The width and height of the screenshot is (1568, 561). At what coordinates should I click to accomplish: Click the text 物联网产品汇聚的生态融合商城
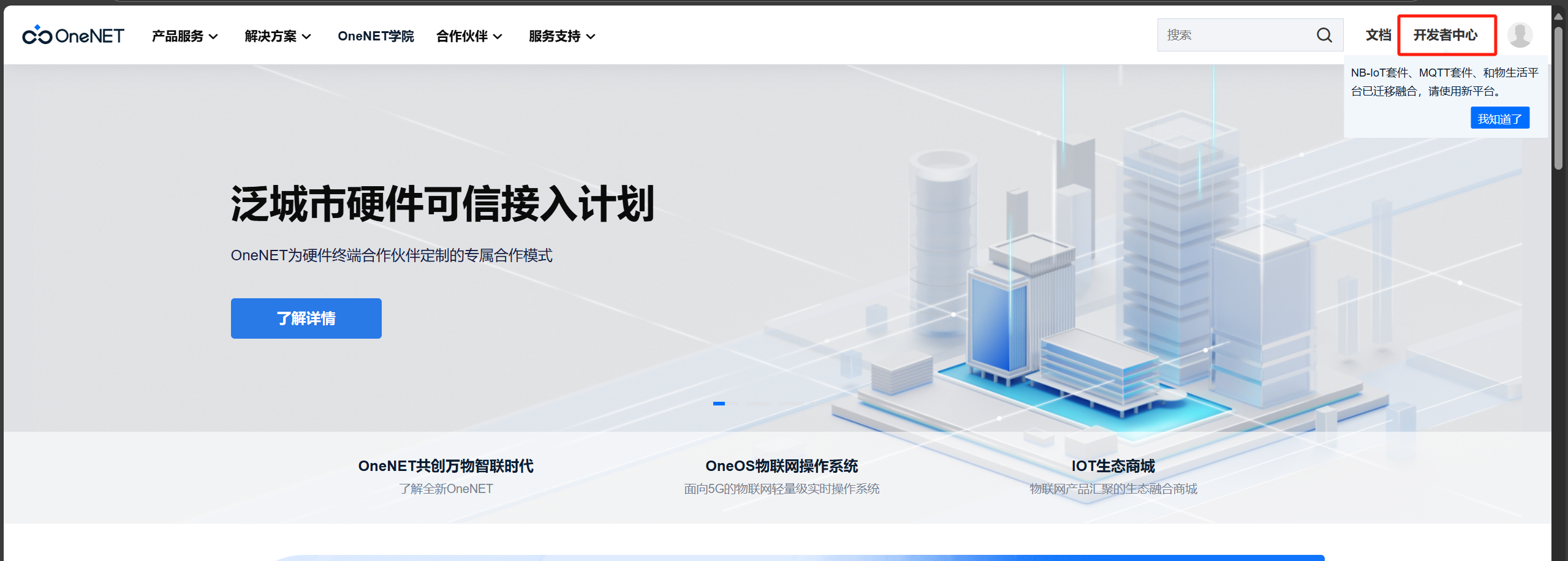[1113, 489]
